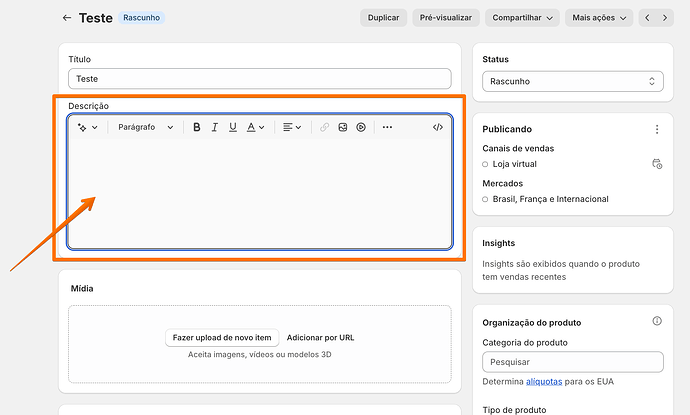The image size is (690, 415).
Task: Open more formatting options ellipsis
Action: click(x=387, y=128)
